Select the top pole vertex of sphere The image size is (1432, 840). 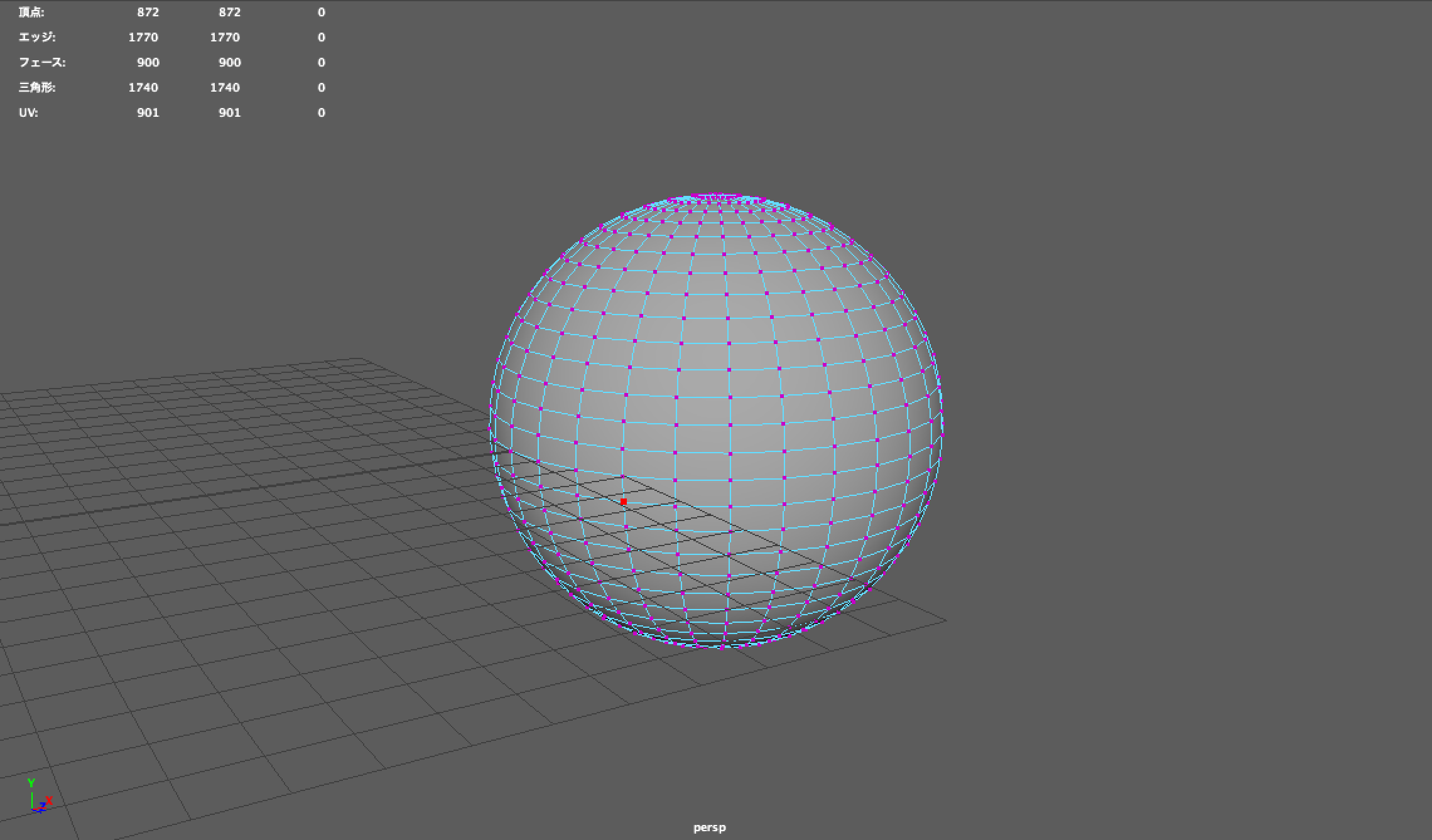coord(717,197)
